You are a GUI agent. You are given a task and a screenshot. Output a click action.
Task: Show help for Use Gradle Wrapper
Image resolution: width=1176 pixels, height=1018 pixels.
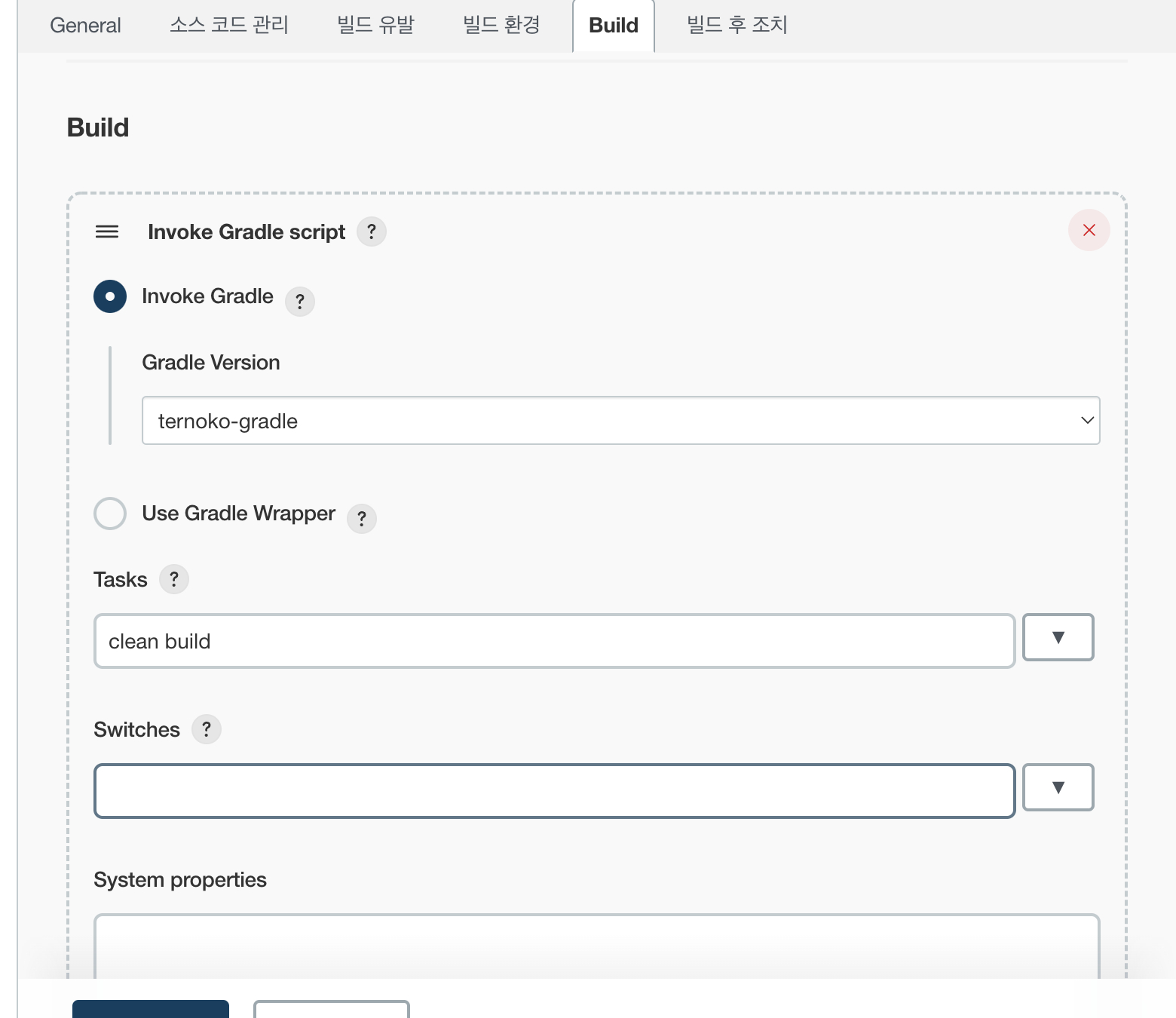pyautogui.click(x=362, y=519)
